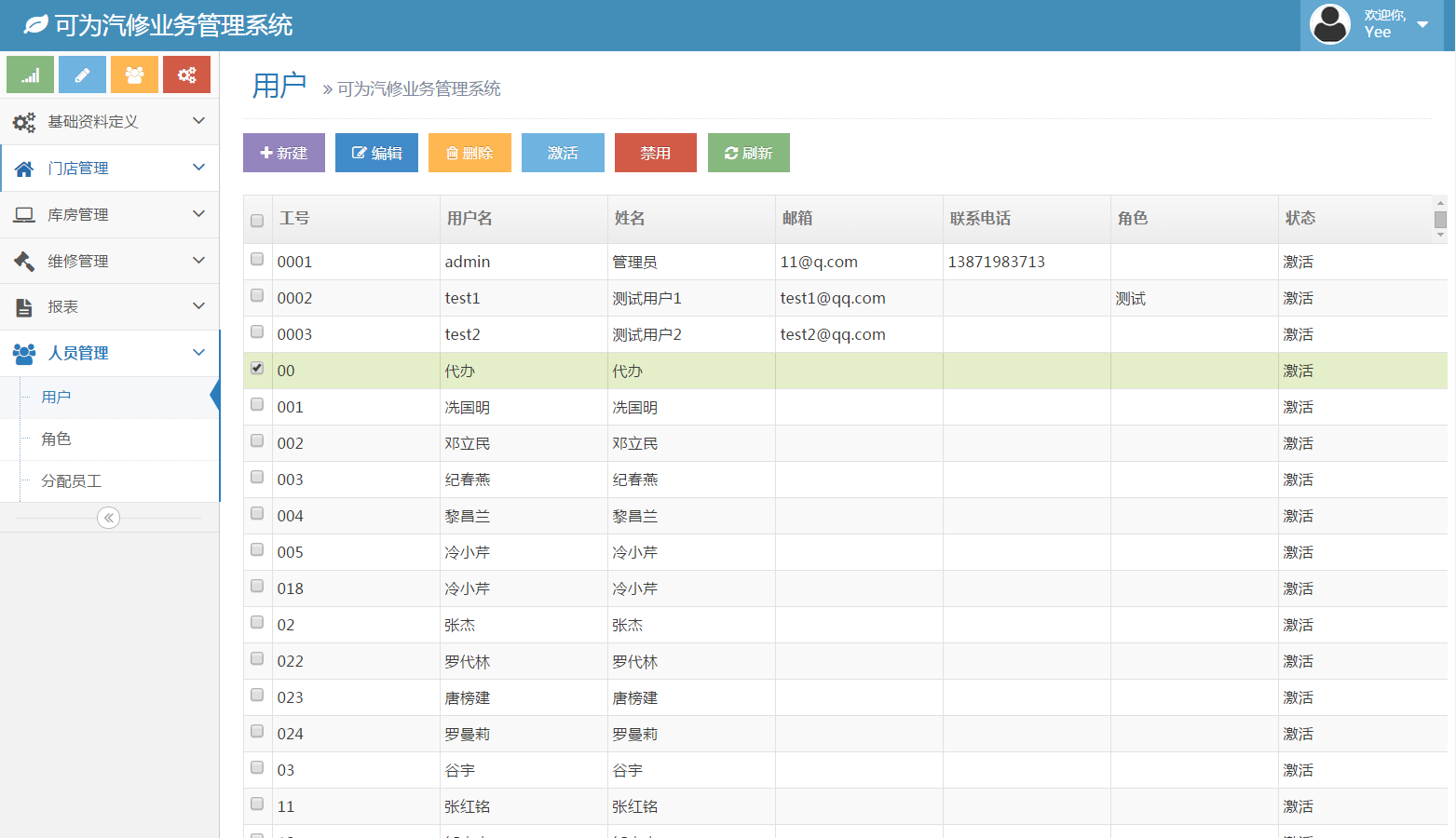The height and width of the screenshot is (838, 1456).
Task: Expand the 库房管理 menu chevron
Action: tap(198, 214)
